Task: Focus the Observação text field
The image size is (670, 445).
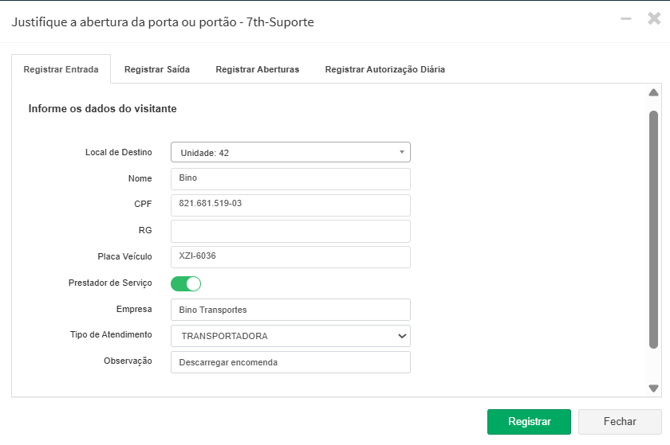Action: [290, 362]
